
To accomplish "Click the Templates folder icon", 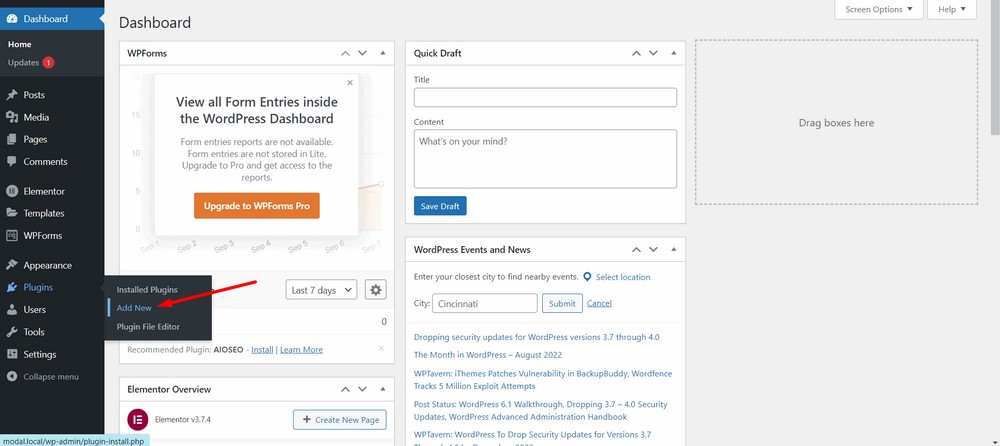I will pyautogui.click(x=11, y=213).
